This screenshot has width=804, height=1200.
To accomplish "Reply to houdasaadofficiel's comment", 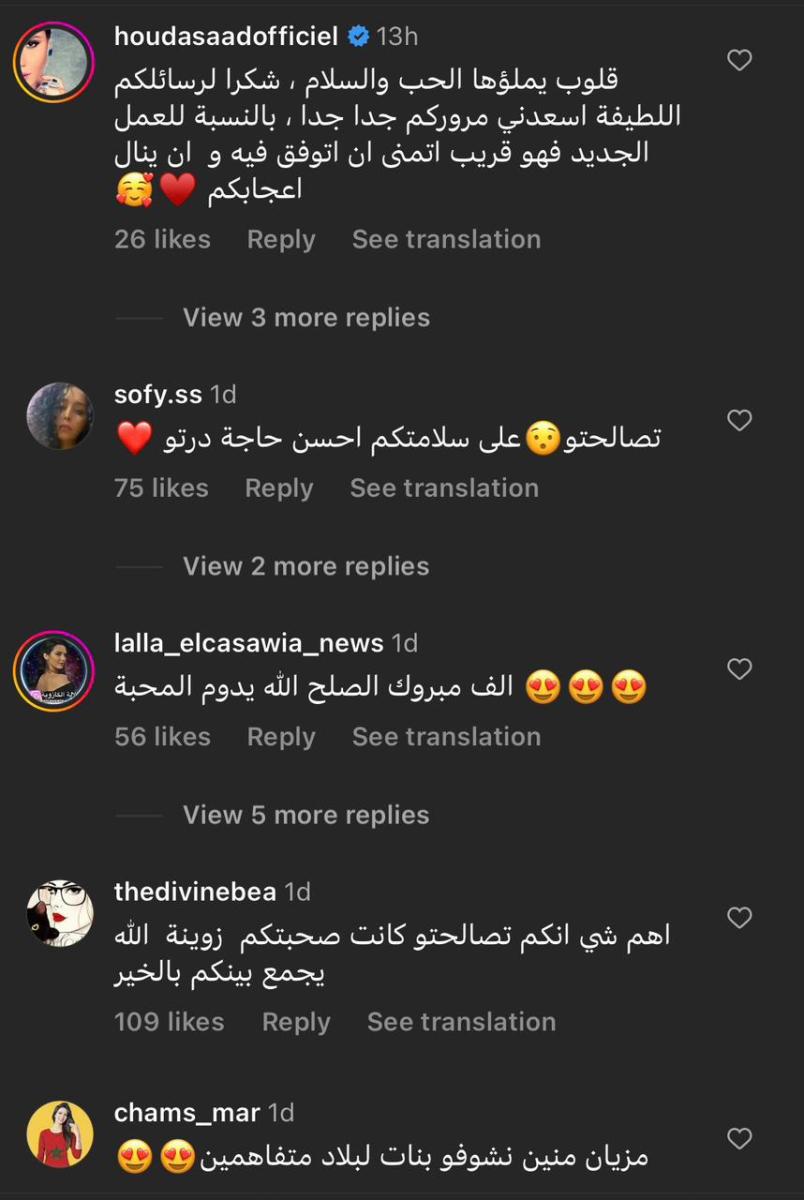I will pos(281,240).
